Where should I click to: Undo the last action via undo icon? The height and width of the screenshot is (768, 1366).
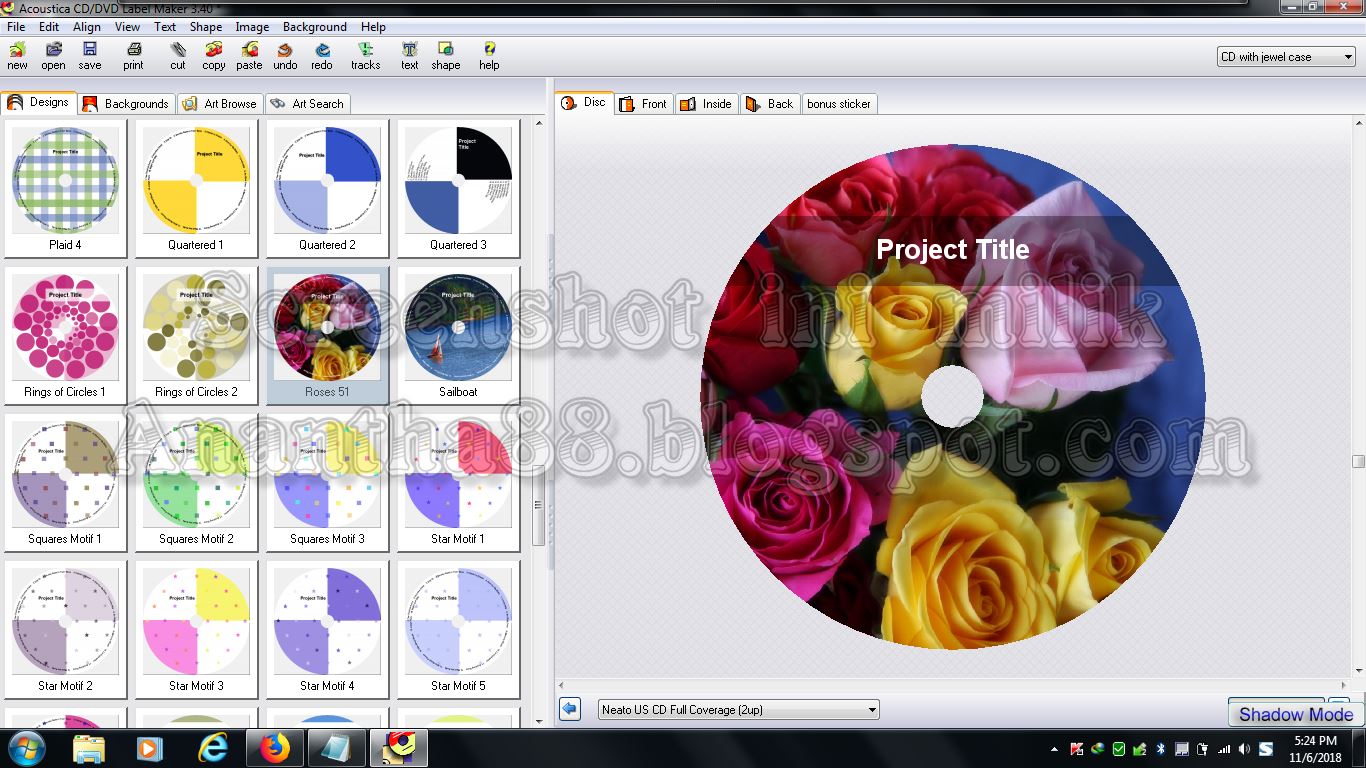(x=285, y=55)
